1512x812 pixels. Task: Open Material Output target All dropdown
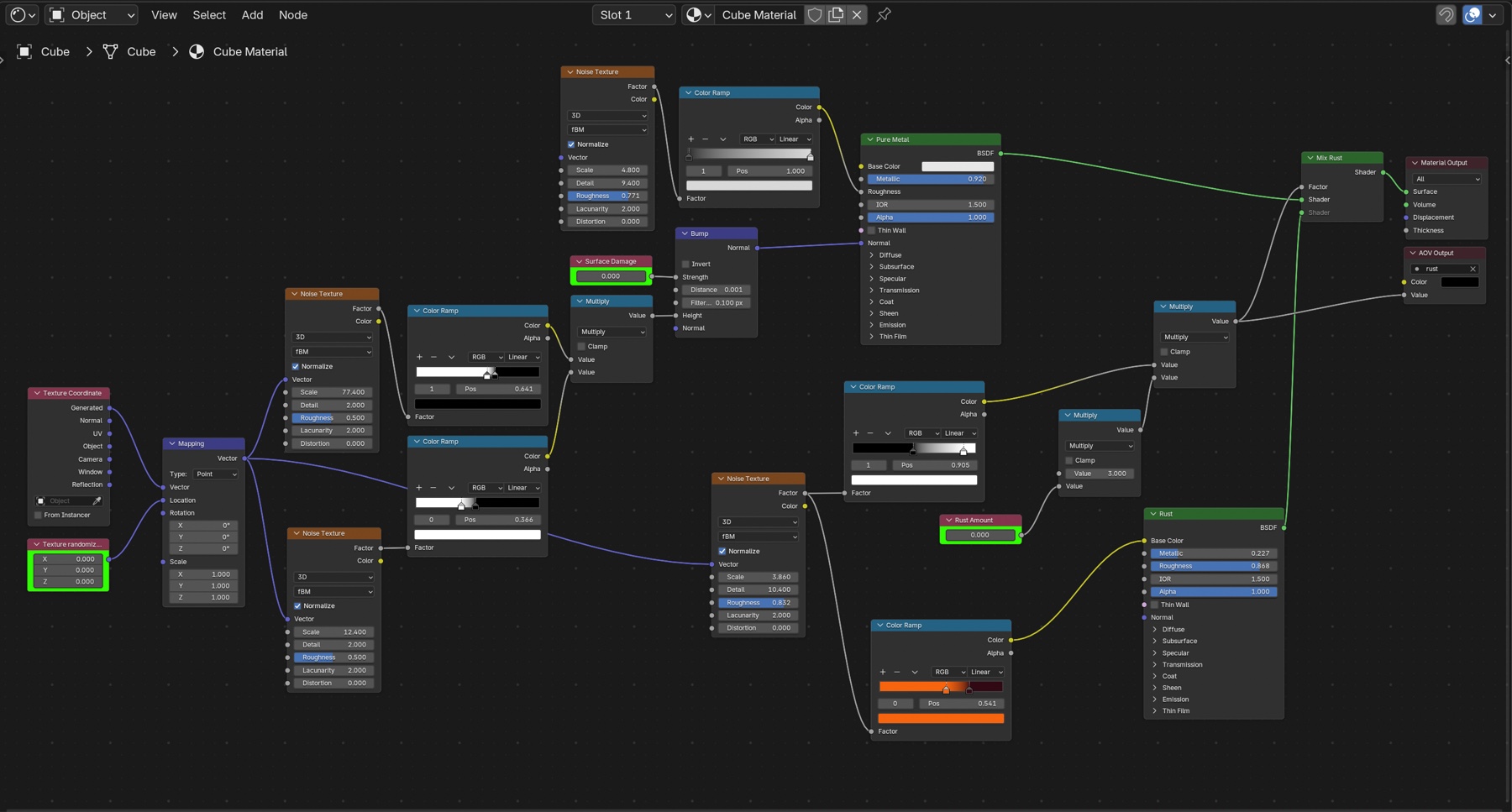[x=1447, y=179]
